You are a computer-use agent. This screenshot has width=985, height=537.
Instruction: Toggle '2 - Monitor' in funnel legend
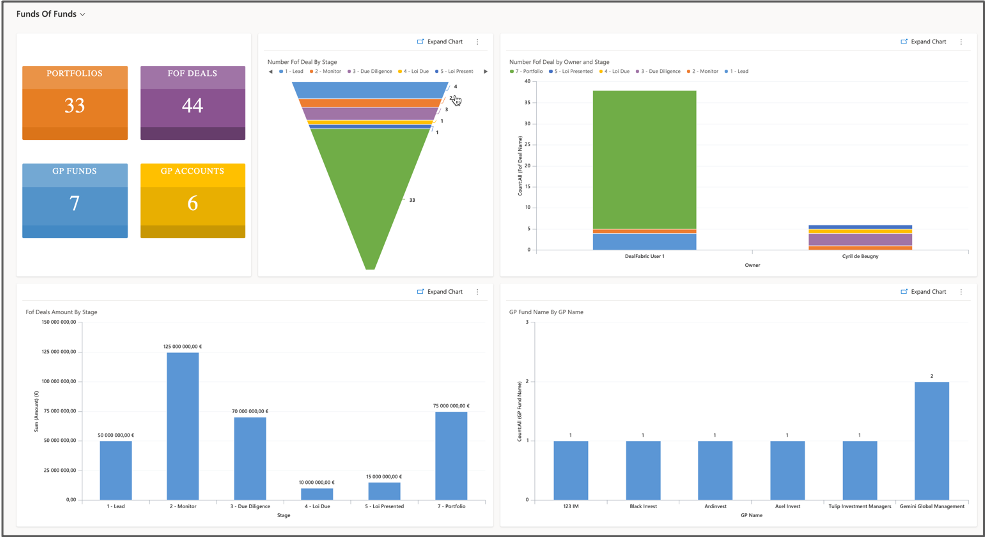click(325, 72)
